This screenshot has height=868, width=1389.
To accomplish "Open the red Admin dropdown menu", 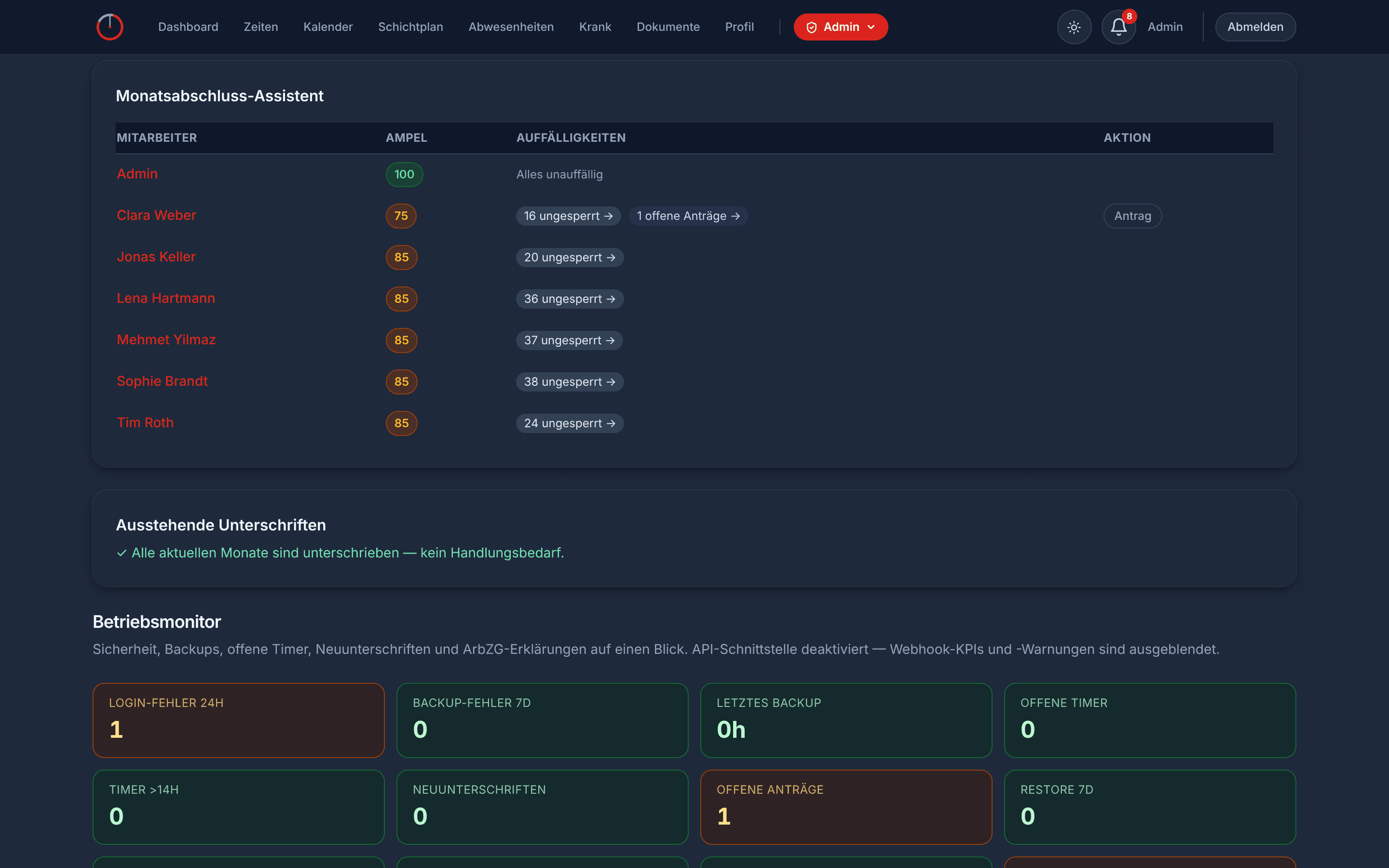I will click(840, 27).
